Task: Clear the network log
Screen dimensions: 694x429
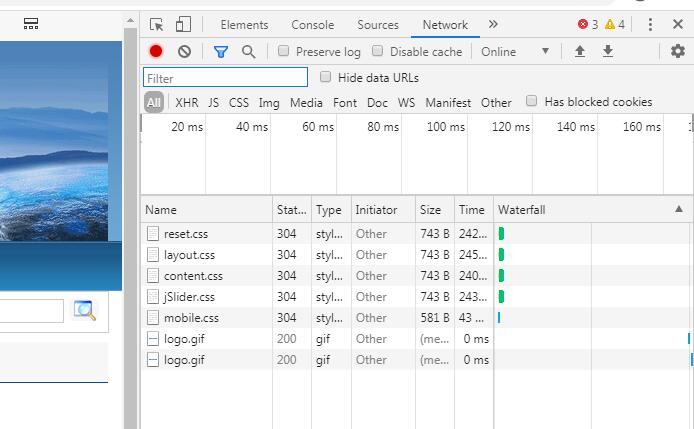Action: coord(184,52)
